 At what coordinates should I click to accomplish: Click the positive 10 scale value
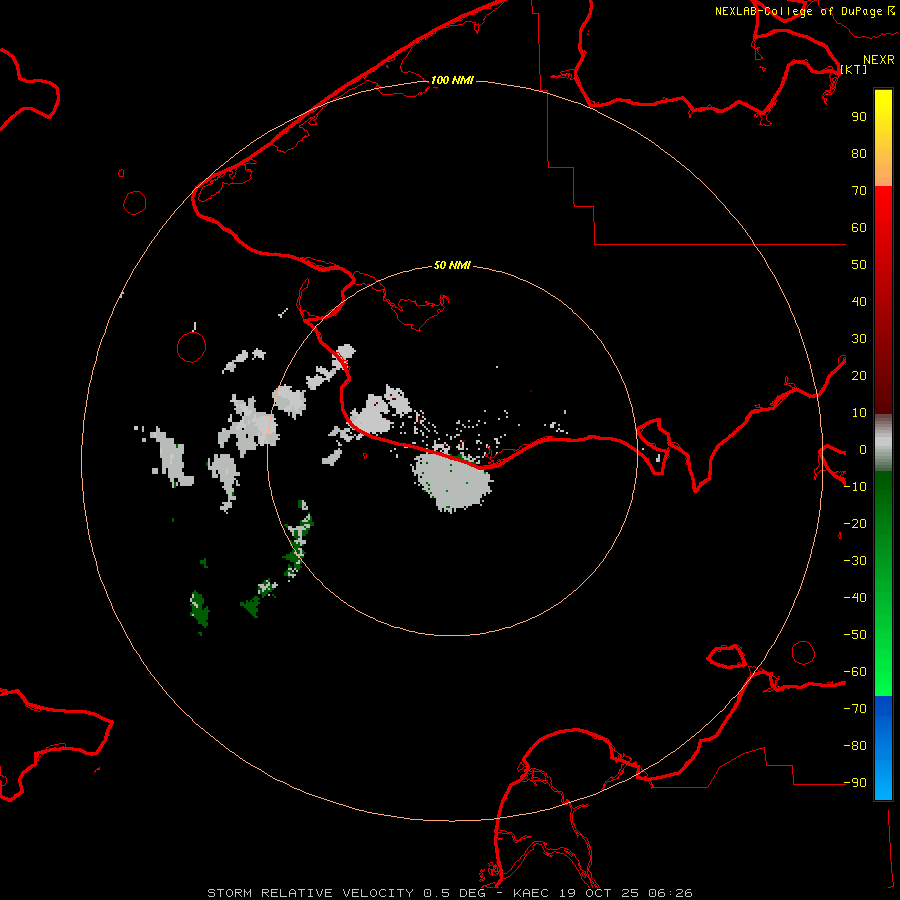[x=859, y=413]
